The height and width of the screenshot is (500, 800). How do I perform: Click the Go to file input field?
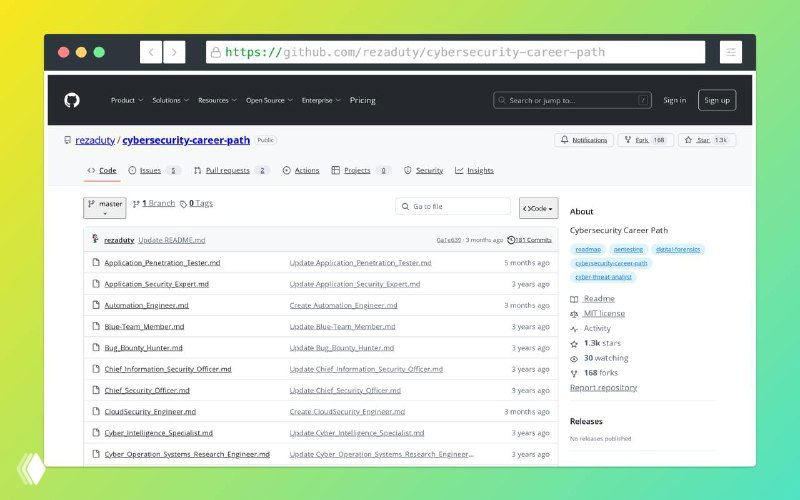[453, 206]
